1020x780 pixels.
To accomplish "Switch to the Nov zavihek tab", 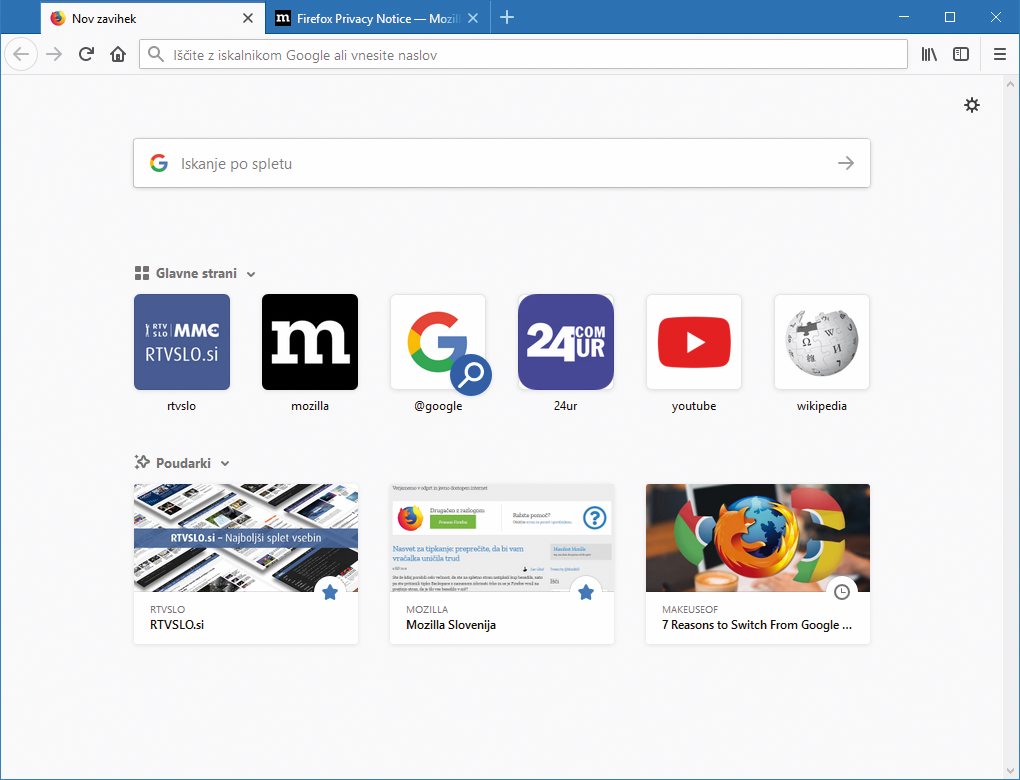I will click(x=153, y=18).
